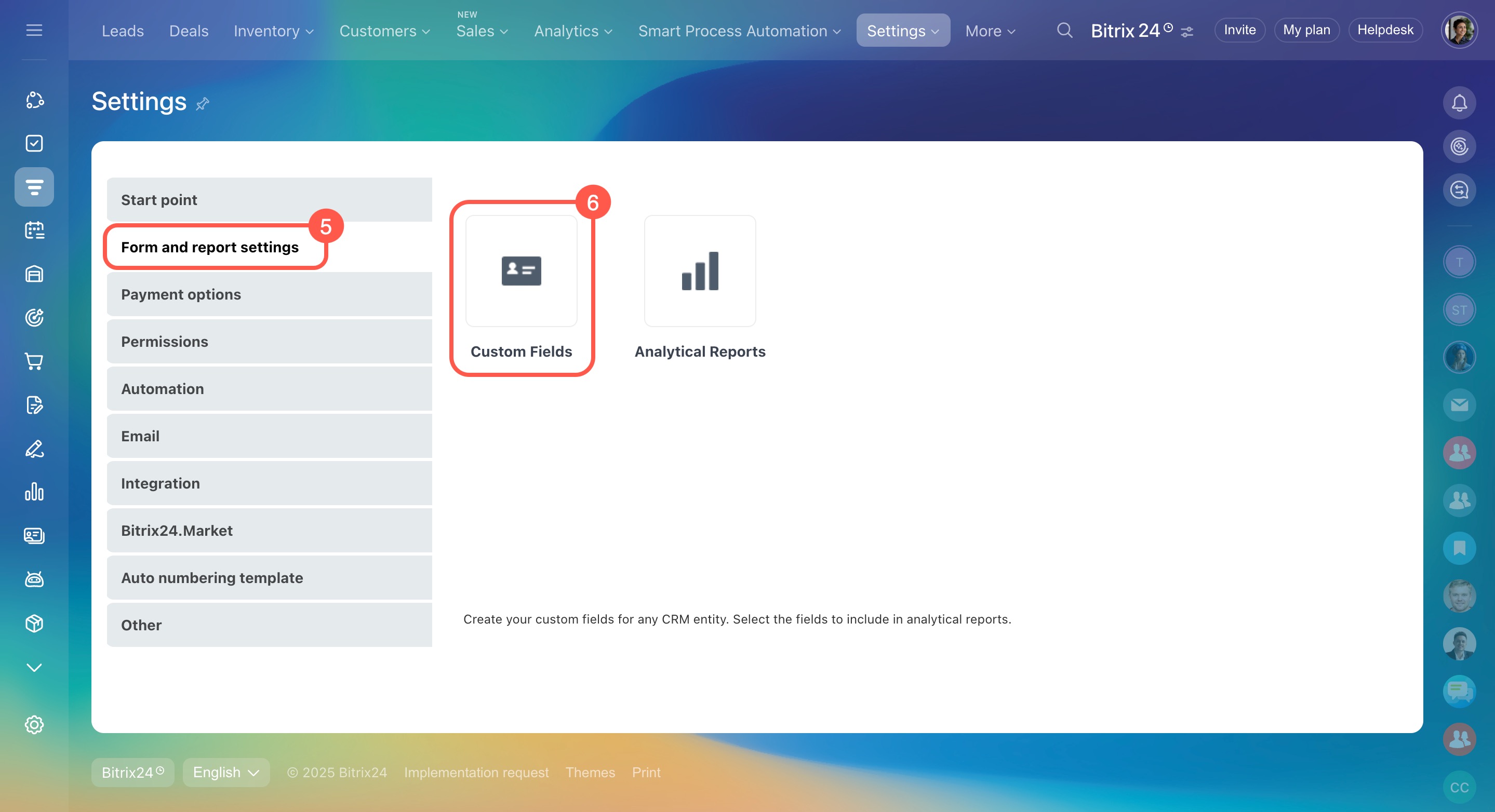Go to the Leads menu item
1495x812 pixels.
pyautogui.click(x=123, y=31)
